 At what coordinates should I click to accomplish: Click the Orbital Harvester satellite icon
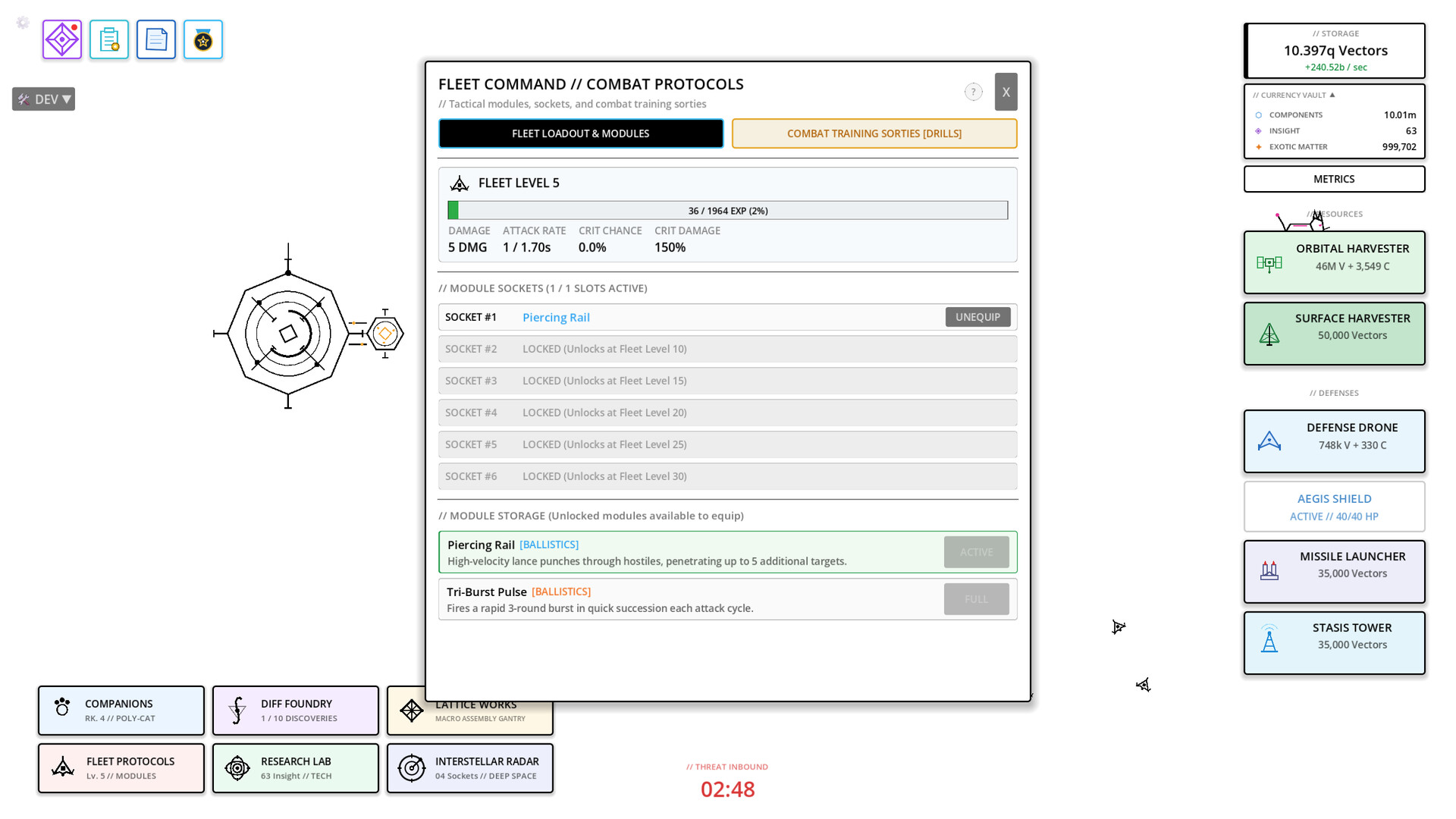pyautogui.click(x=1269, y=263)
